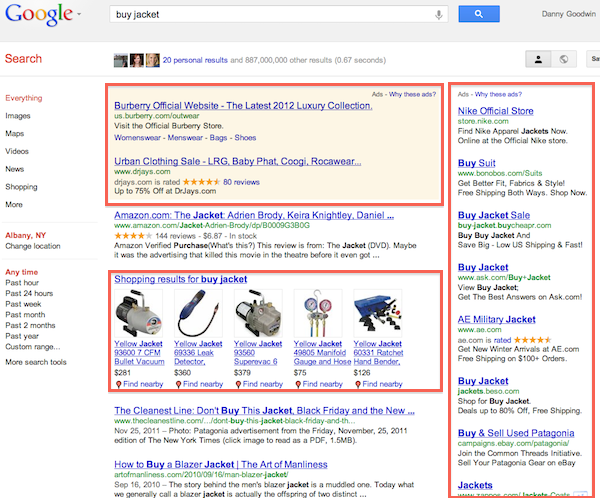Open How to Buy a Blazer Jacket result
Image resolution: width=600 pixels, height=498 pixels.
click(221, 465)
